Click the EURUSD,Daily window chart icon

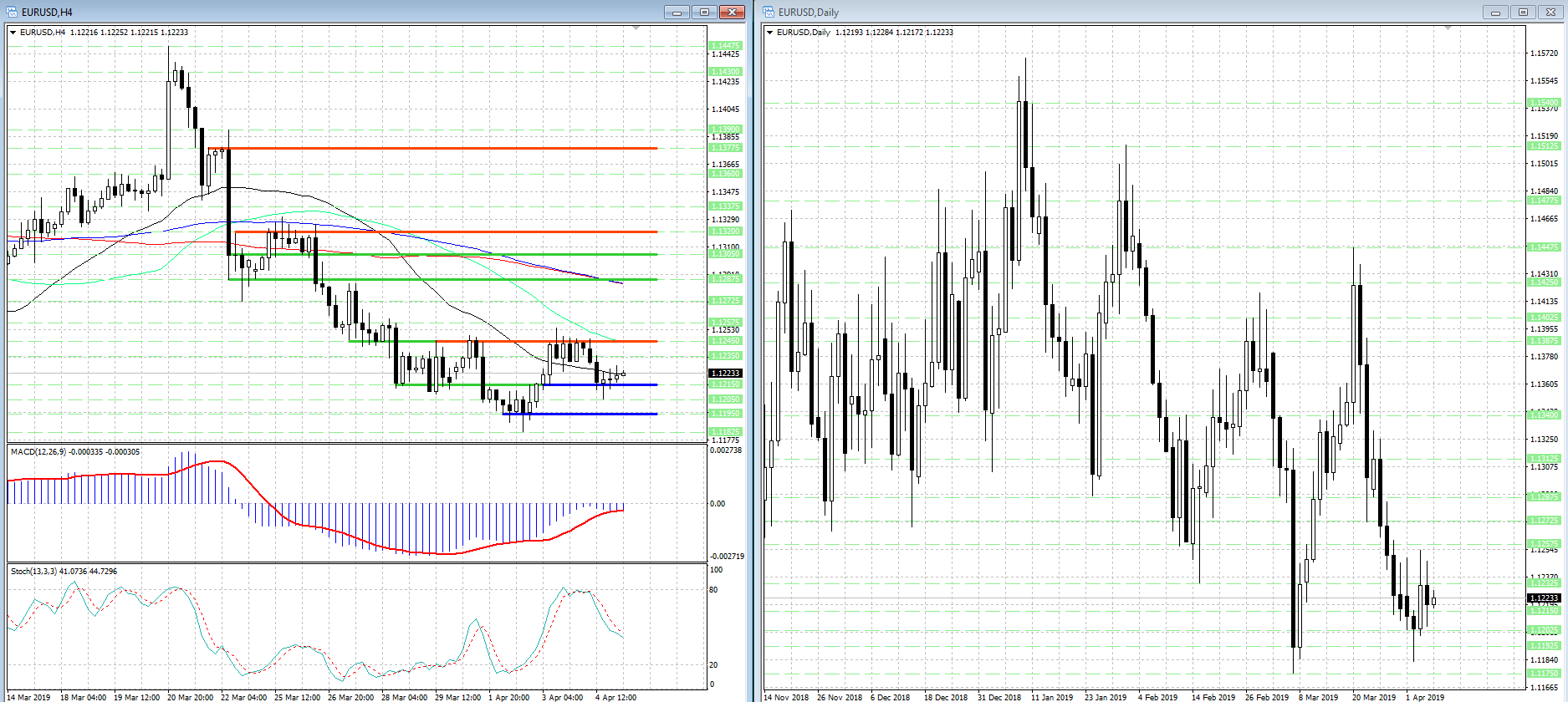(769, 12)
